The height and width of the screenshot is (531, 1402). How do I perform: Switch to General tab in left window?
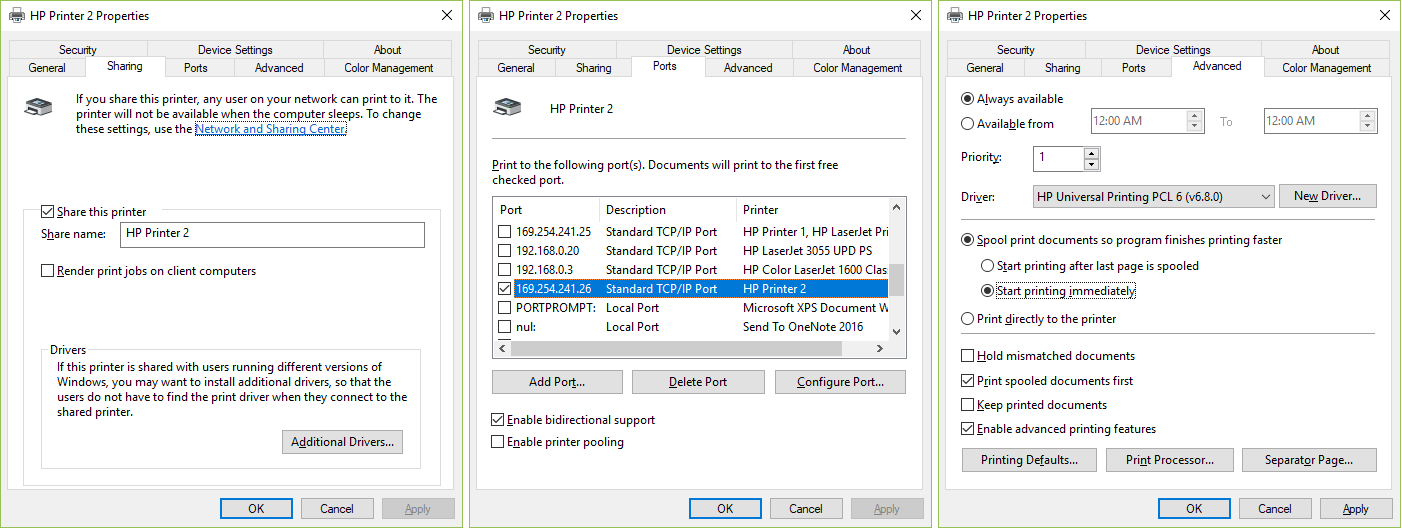(x=47, y=68)
